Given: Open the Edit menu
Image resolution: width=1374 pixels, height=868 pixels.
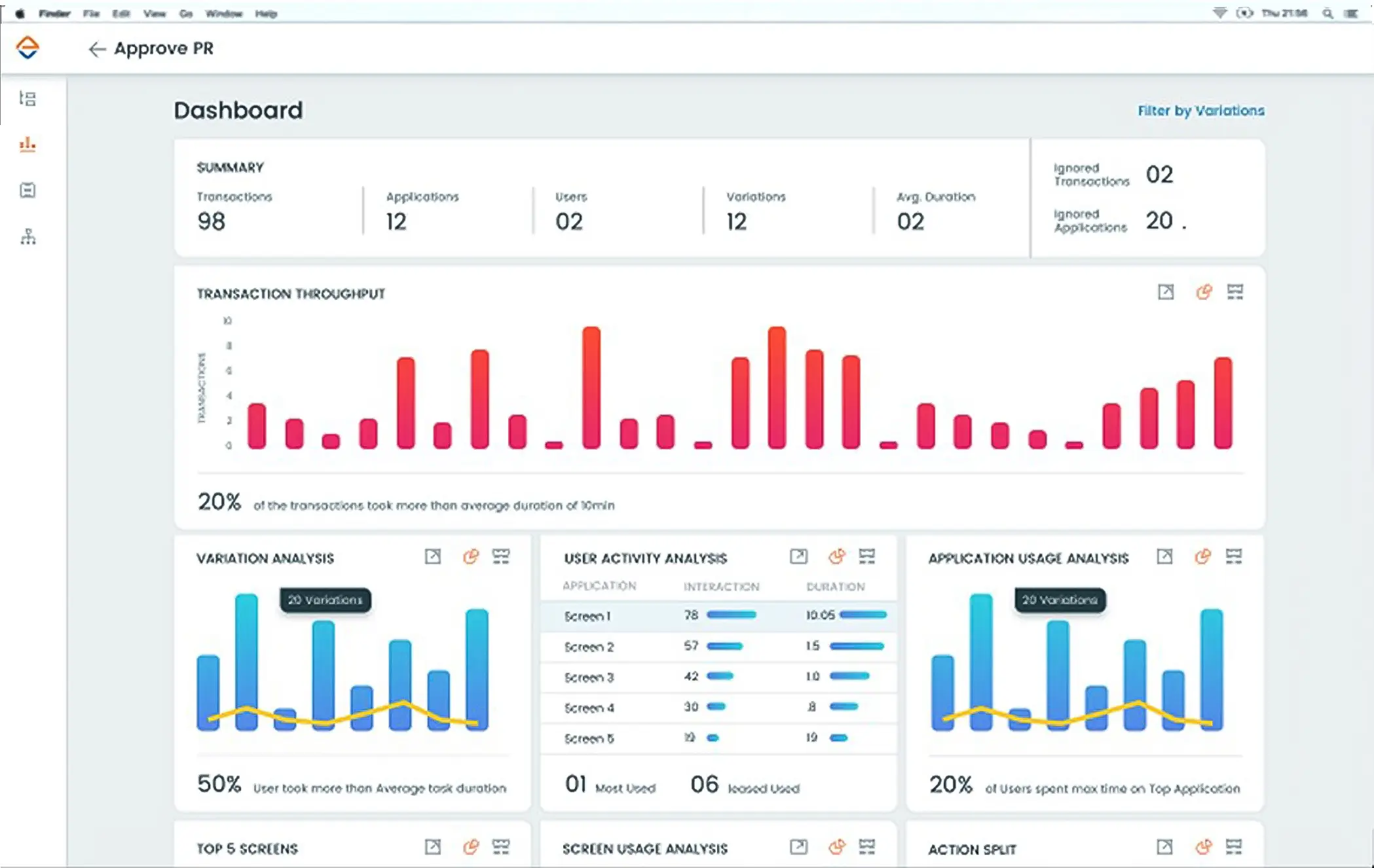Looking at the screenshot, I should [121, 13].
